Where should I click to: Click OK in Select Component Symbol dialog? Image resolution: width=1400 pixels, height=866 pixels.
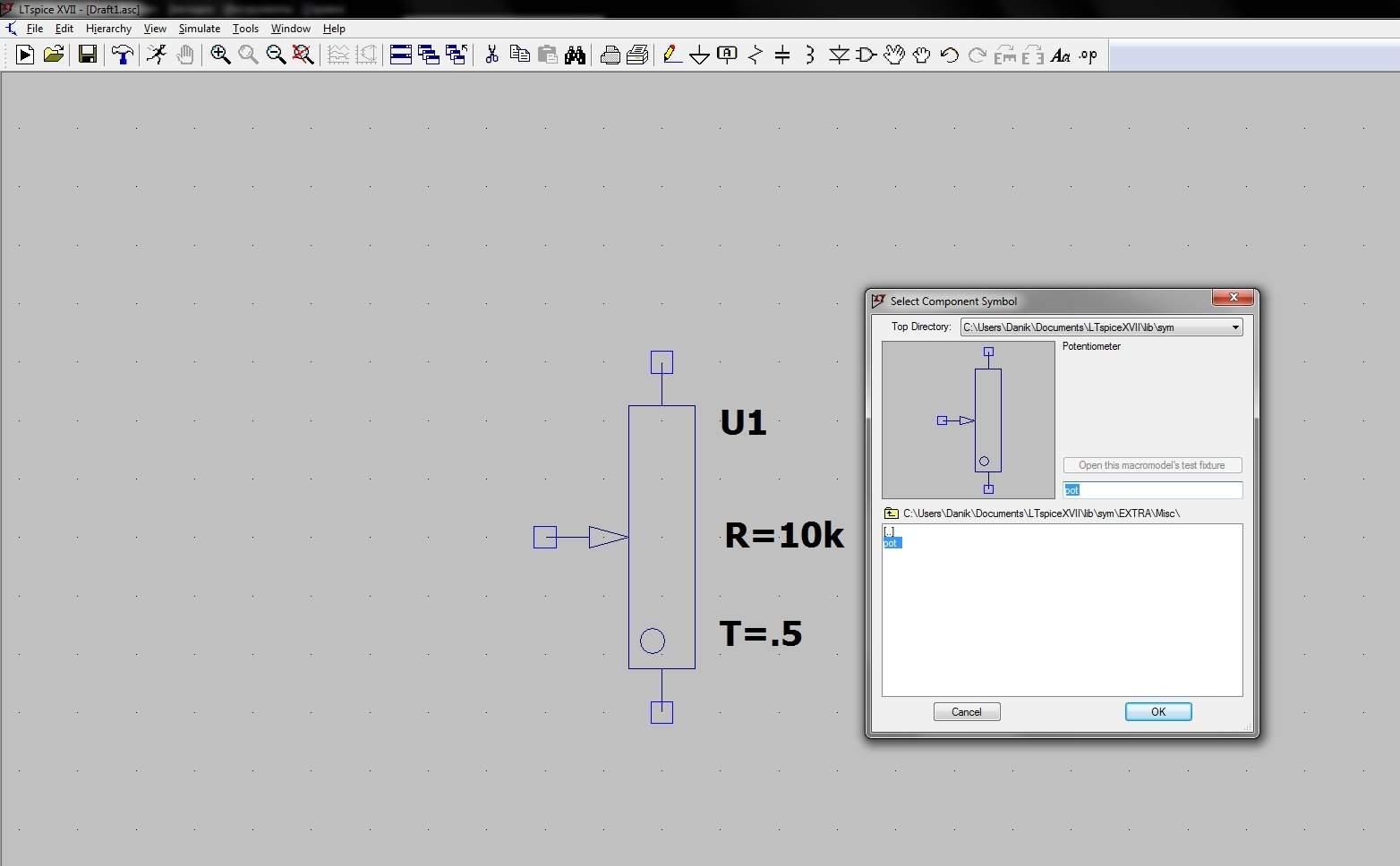click(x=1158, y=712)
